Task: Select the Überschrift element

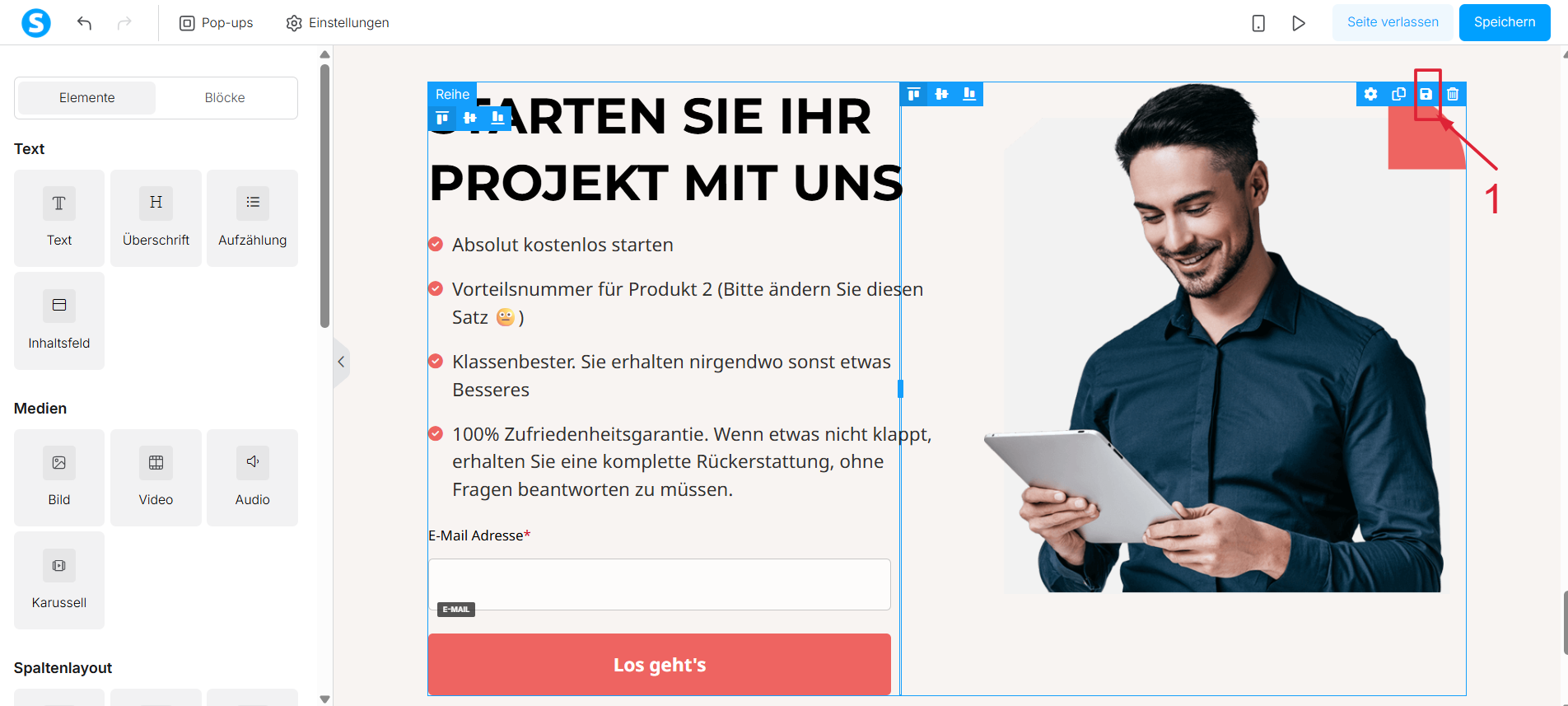Action: click(156, 218)
